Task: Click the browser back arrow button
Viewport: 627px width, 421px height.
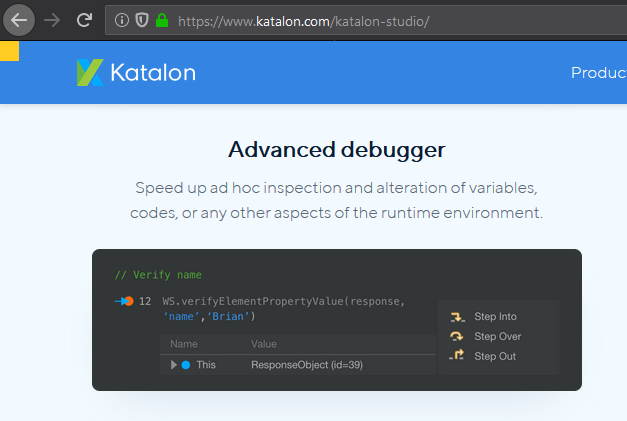Action: 19,19
